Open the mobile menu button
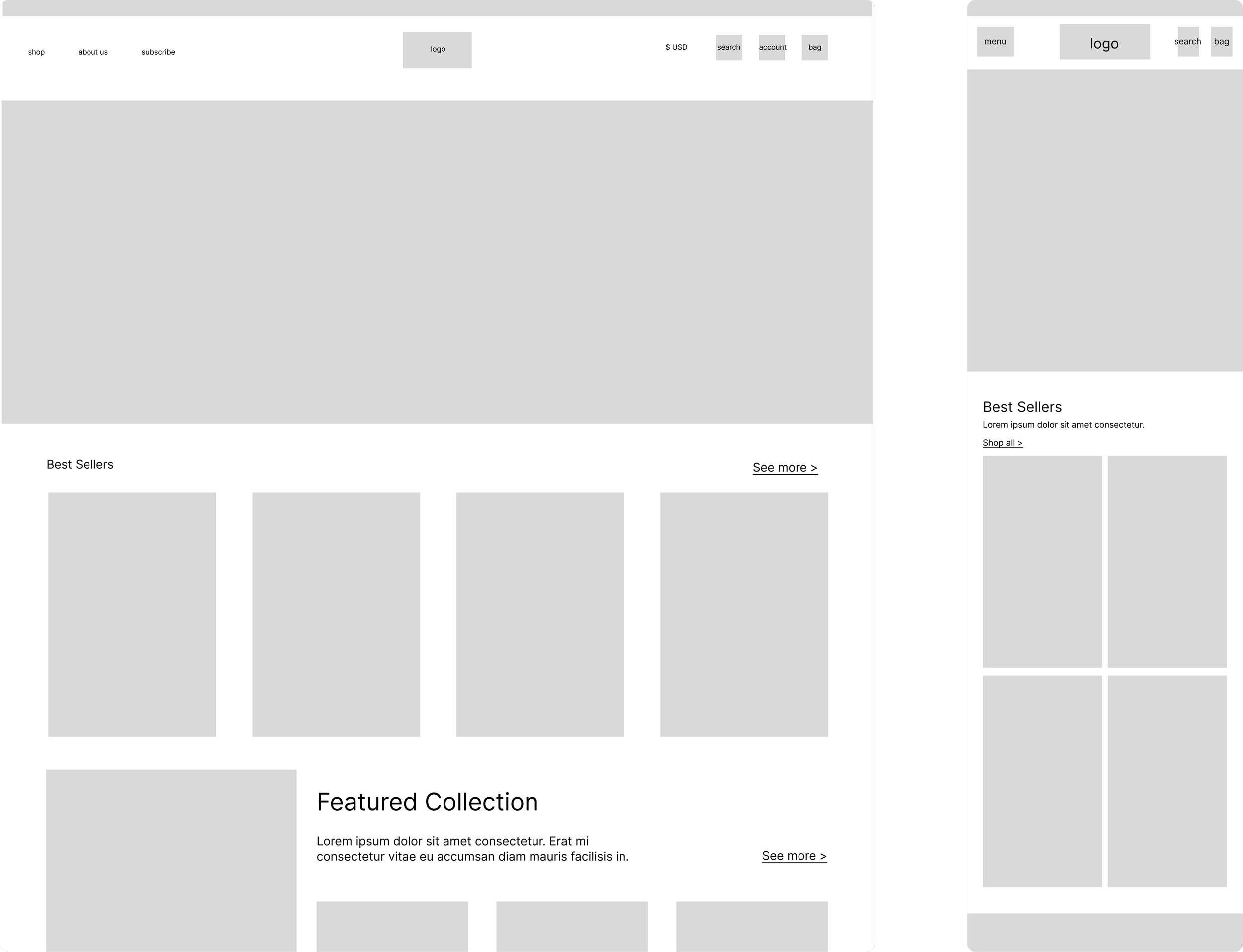 point(995,42)
